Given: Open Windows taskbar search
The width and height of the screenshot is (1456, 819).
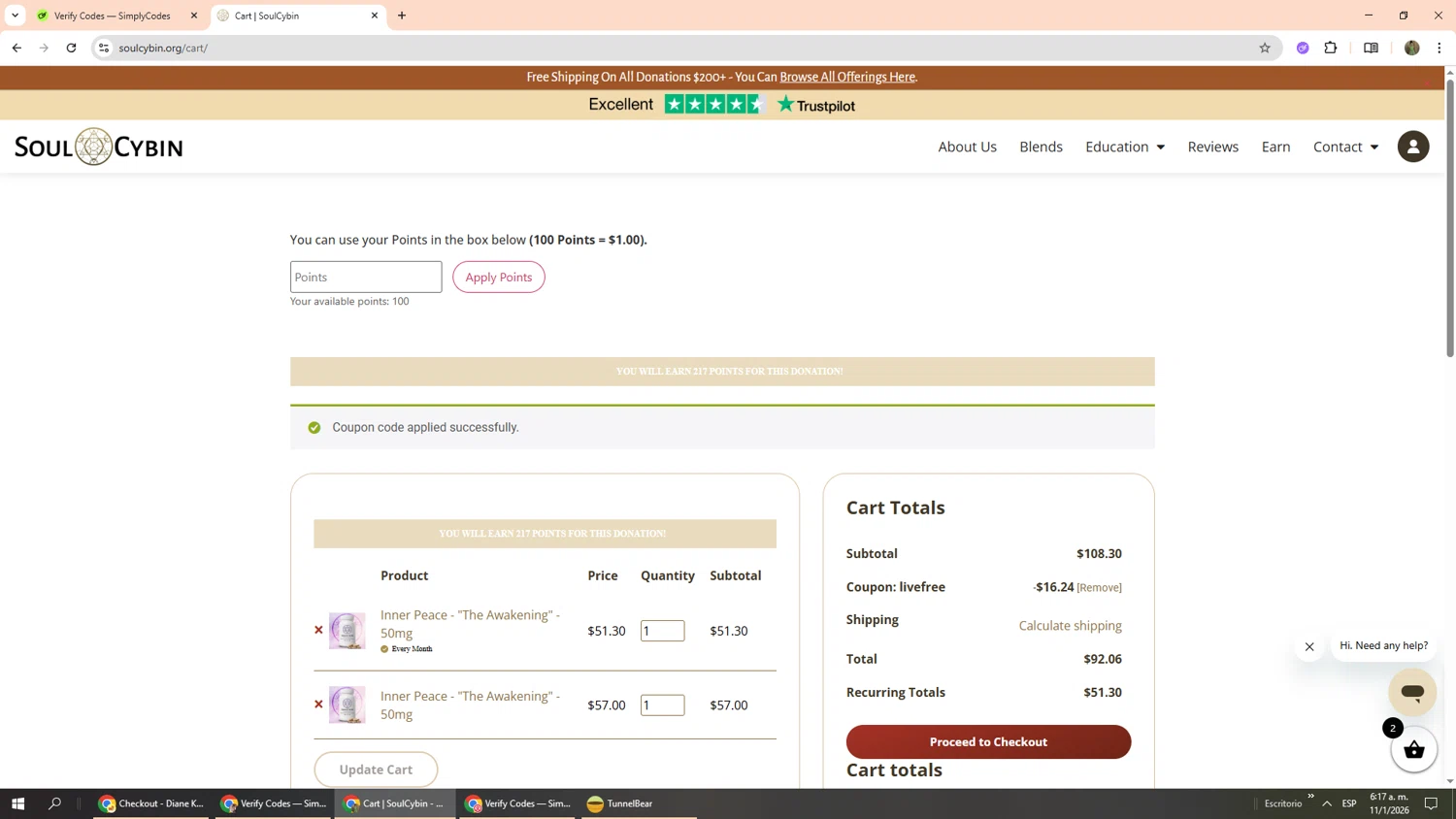Looking at the screenshot, I should tap(54, 803).
